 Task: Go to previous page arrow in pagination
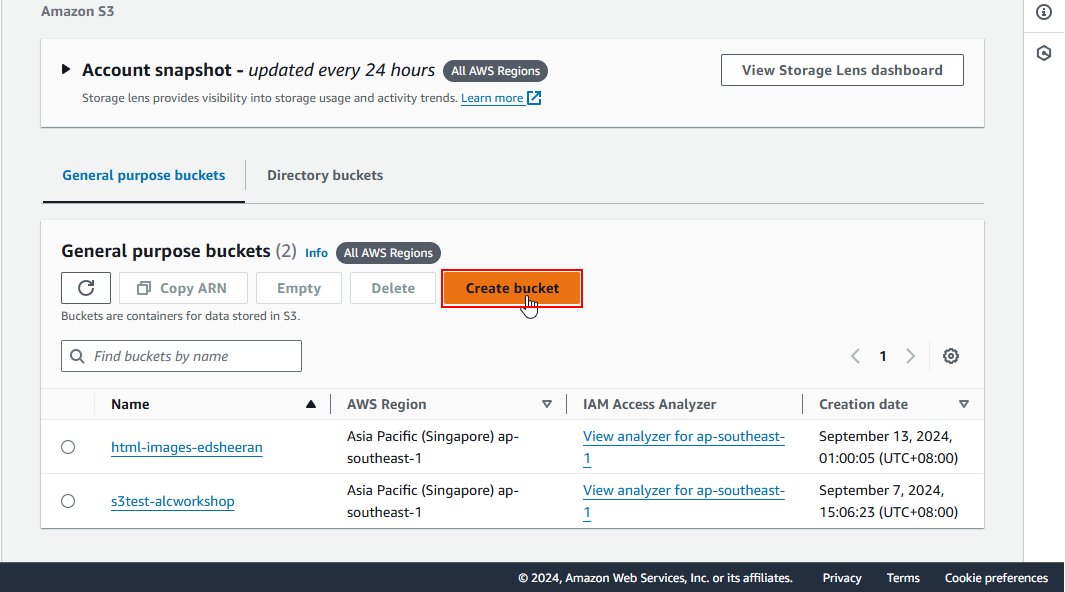pyautogui.click(x=855, y=356)
